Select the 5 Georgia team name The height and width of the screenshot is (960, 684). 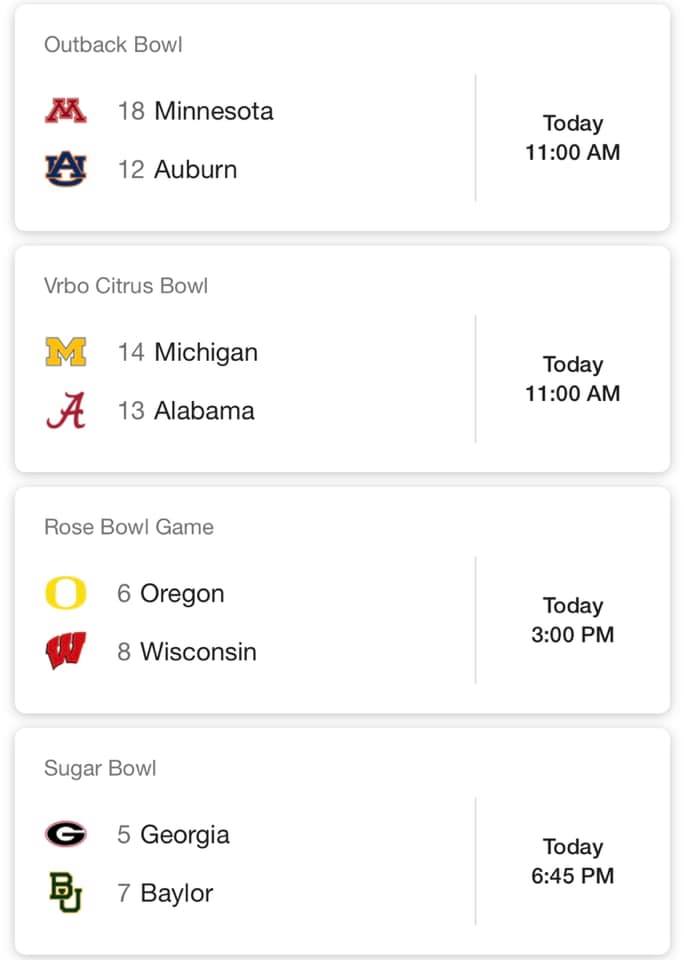coord(173,835)
